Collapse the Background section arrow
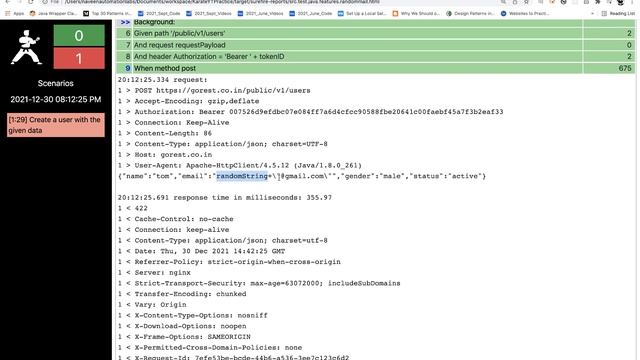 (125, 22)
